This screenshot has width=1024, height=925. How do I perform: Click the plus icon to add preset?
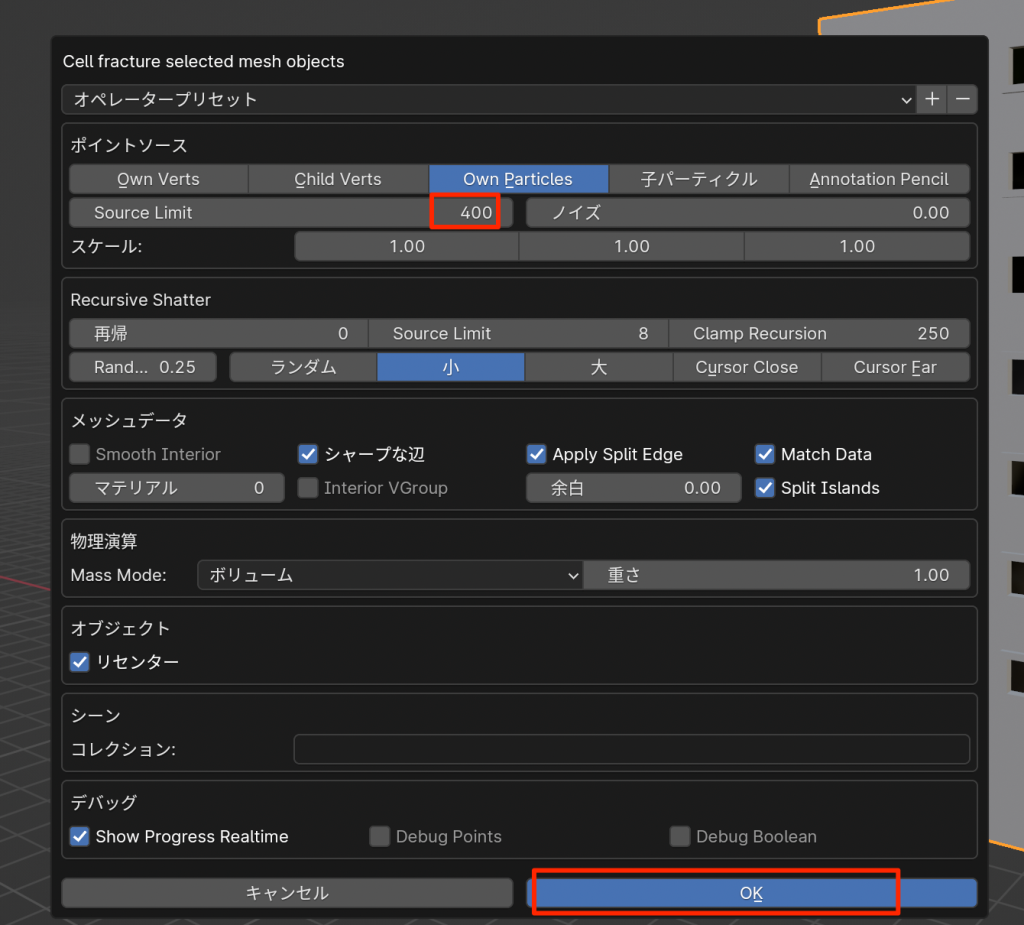[x=932, y=99]
